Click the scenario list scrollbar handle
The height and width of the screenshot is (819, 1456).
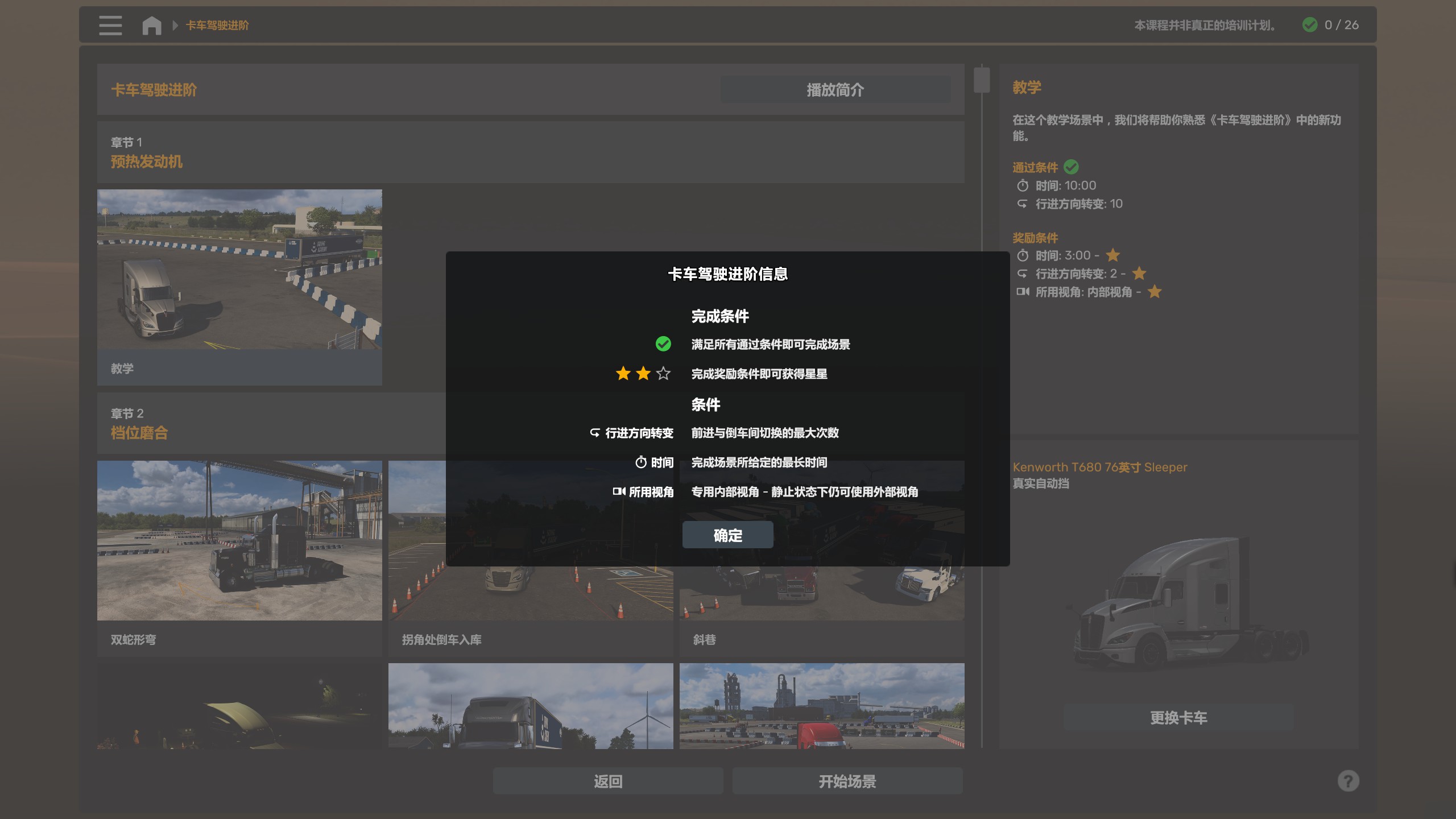click(982, 80)
